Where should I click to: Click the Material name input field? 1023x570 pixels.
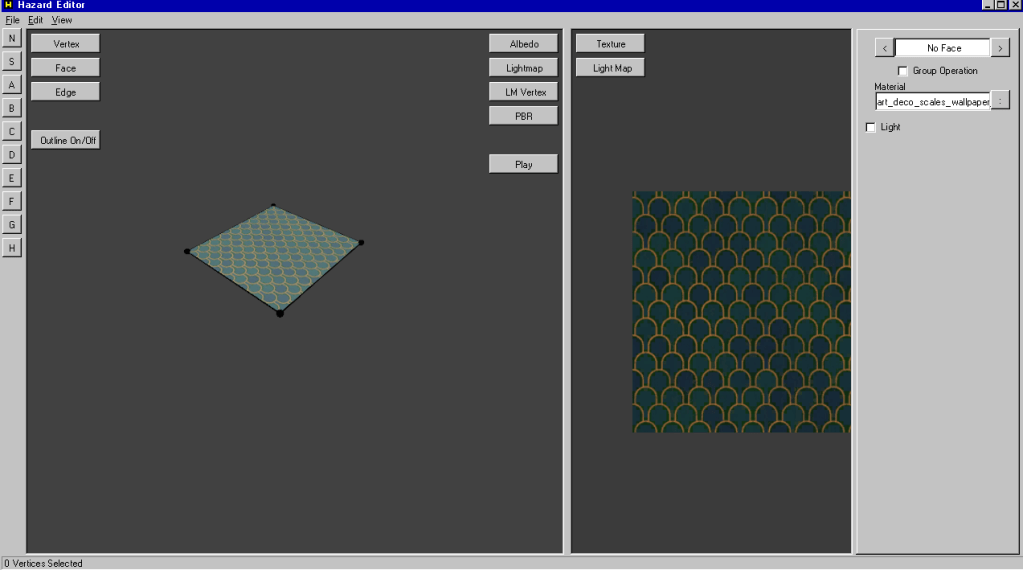pos(932,101)
